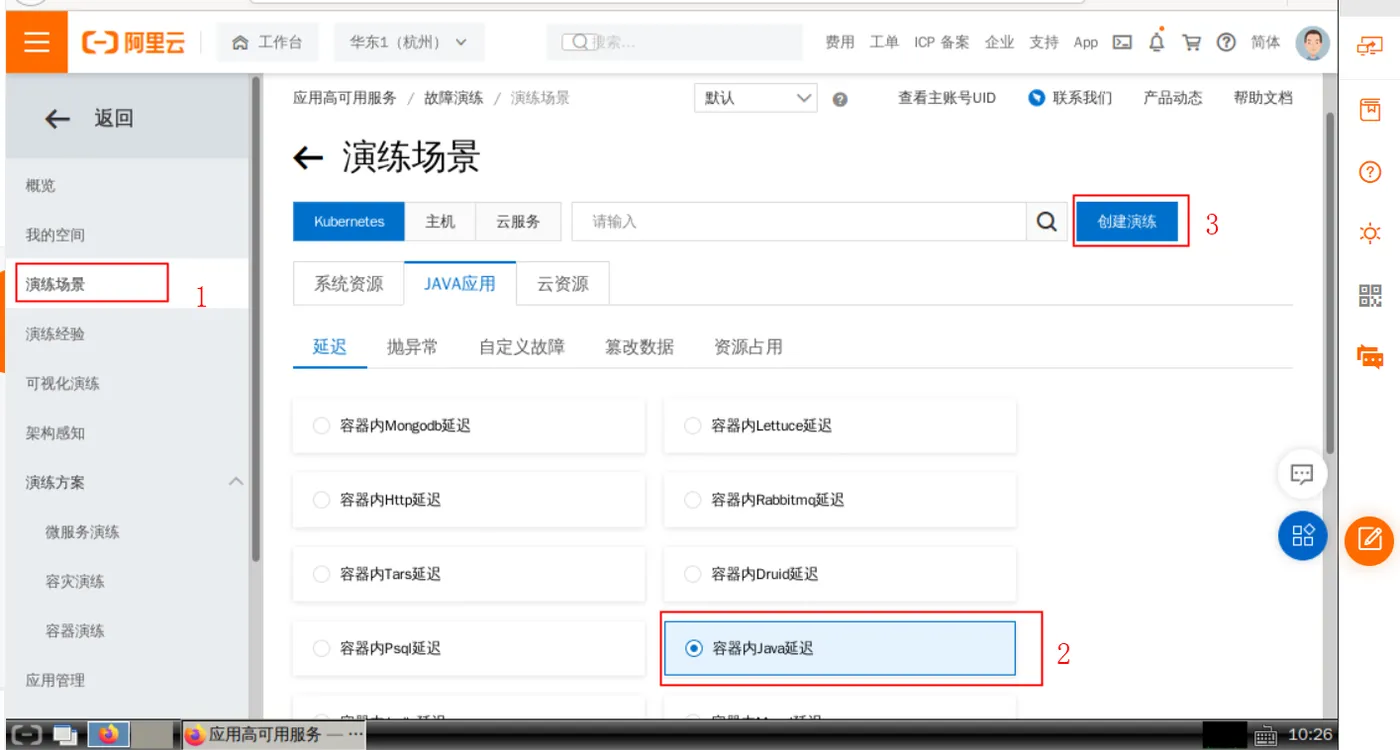
Task: Open the 抛异常 sub-tab
Action: click(x=412, y=347)
